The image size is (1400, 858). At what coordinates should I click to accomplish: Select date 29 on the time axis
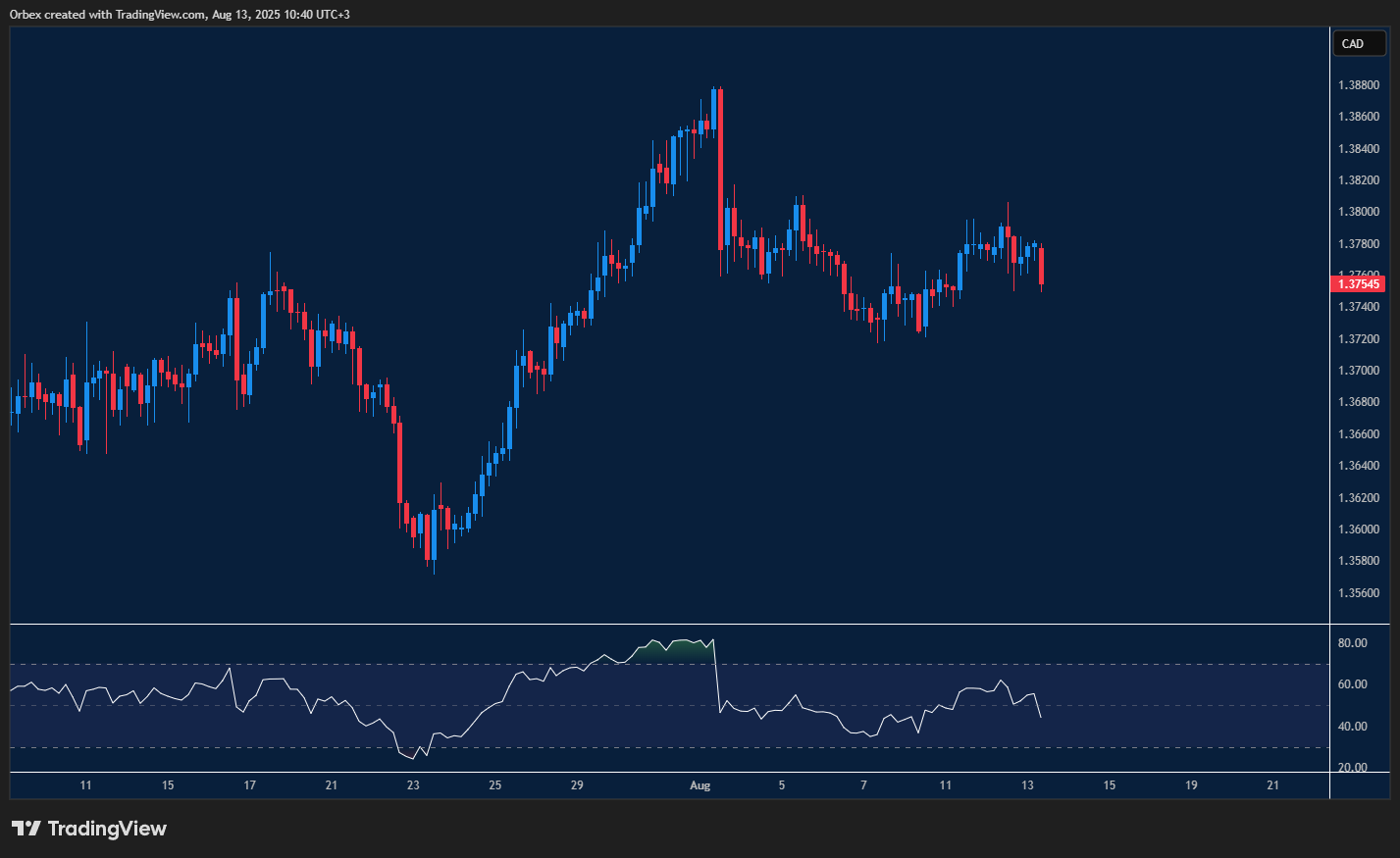tap(577, 785)
